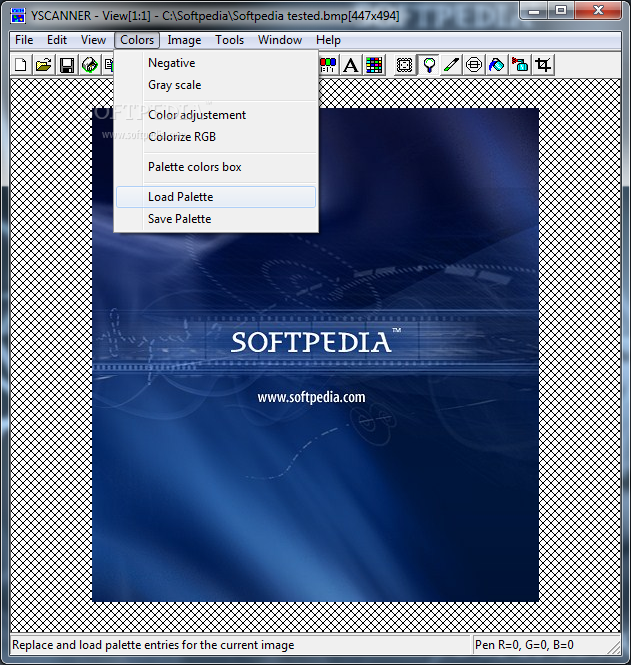Open the Help menu

coord(328,40)
